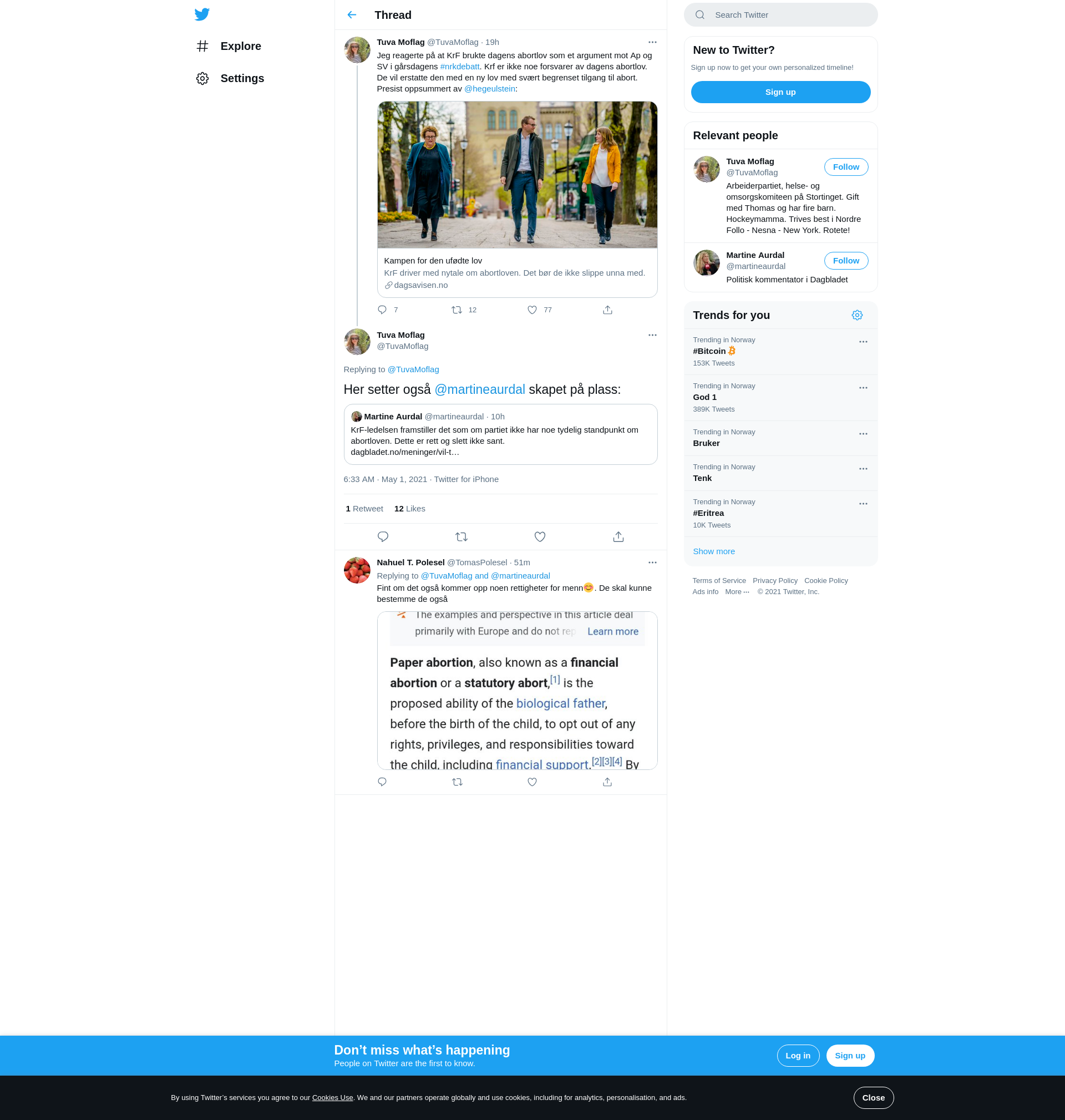Image resolution: width=1065 pixels, height=1120 pixels.
Task: Open Ads info link
Action: [x=705, y=591]
